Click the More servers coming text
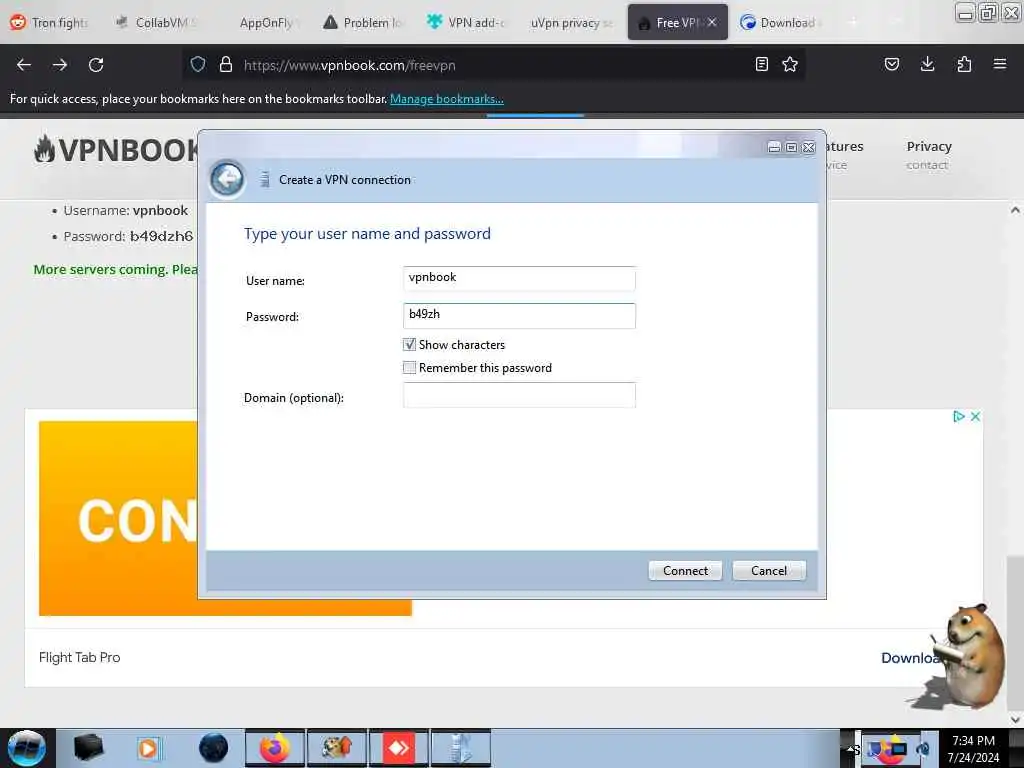Viewport: 1024px width, 768px height. pyautogui.click(x=116, y=270)
